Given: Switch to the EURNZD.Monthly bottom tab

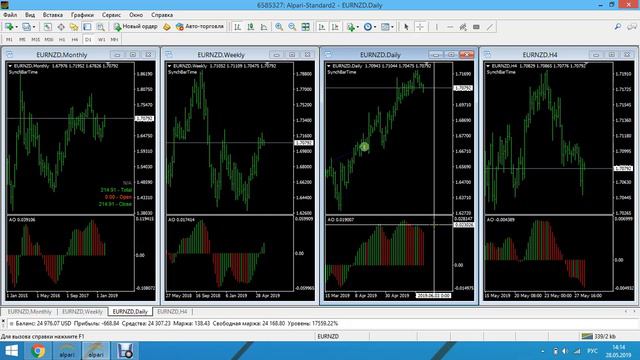Looking at the screenshot, I should (29, 311).
